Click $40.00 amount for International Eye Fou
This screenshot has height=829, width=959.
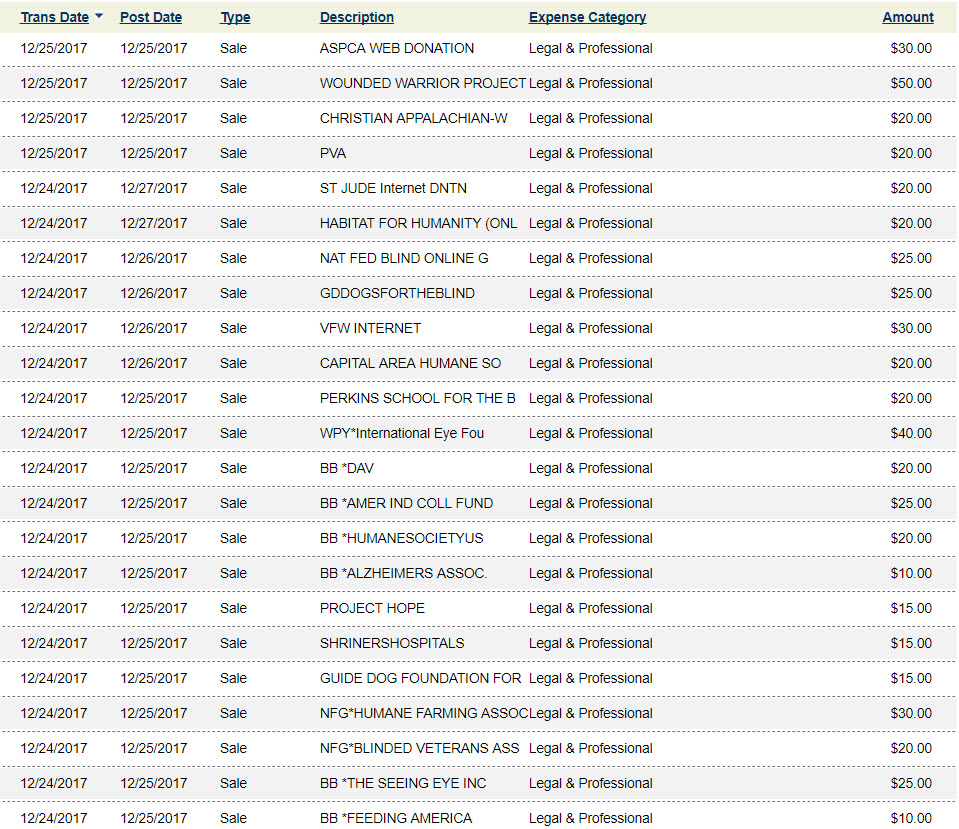tap(911, 433)
